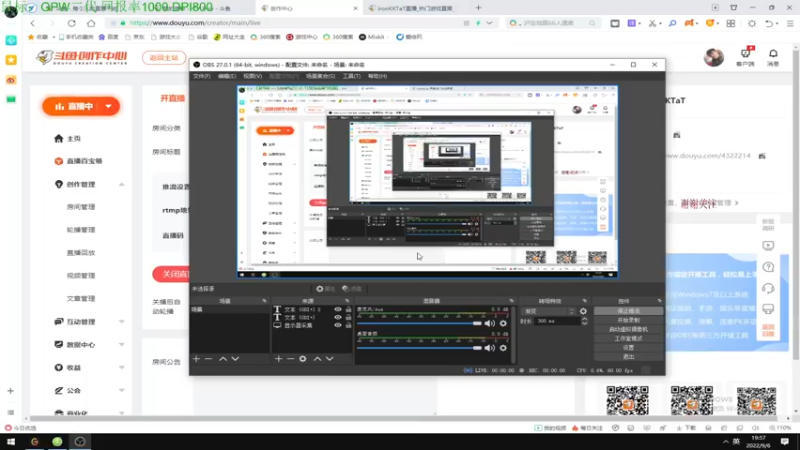Image resolution: width=800 pixels, height=450 pixels.
Task: Click 返回主站 button in Douyu header
Action: [164, 58]
